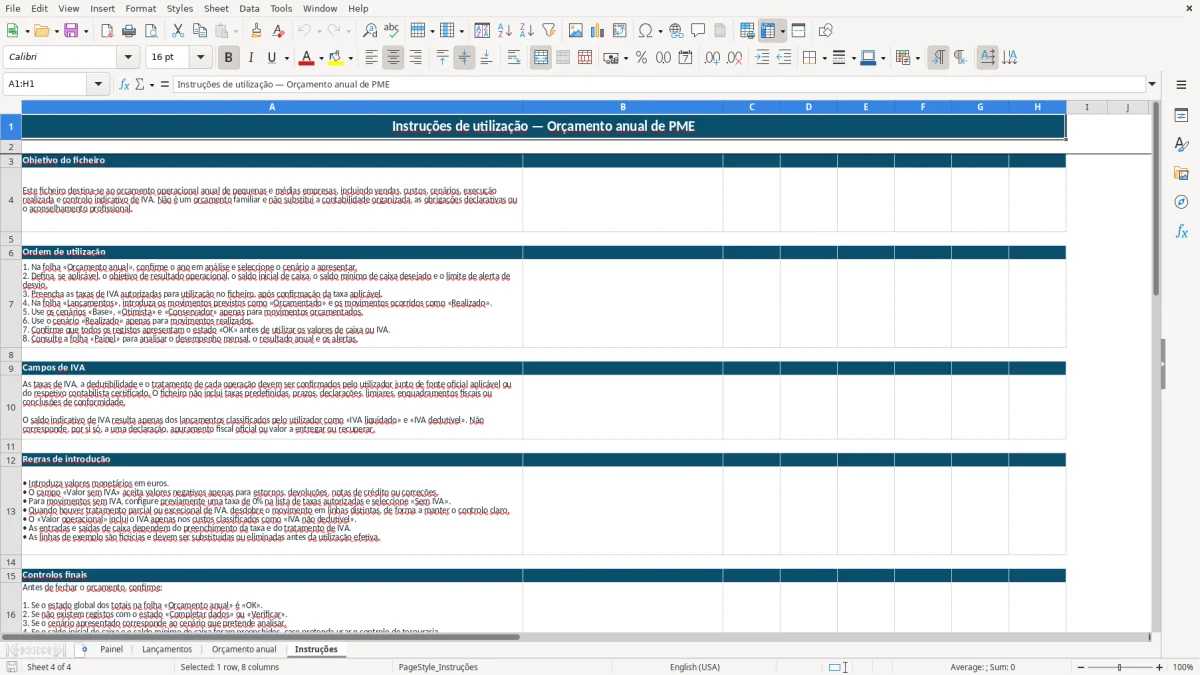
Task: Toggle underline formatting
Action: 272,58
